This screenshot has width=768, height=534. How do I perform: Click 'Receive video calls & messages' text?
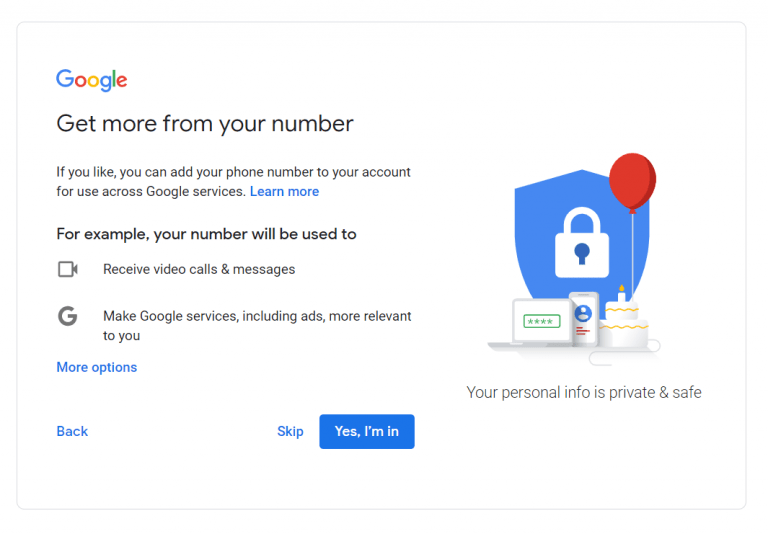199,269
